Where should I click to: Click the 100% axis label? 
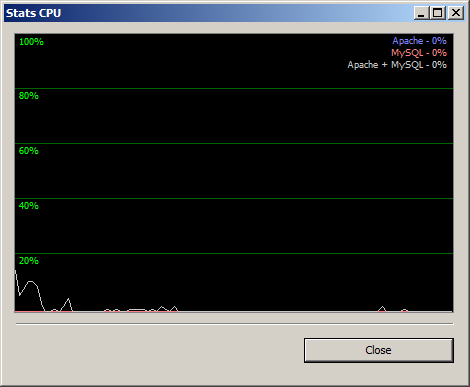tap(31, 42)
